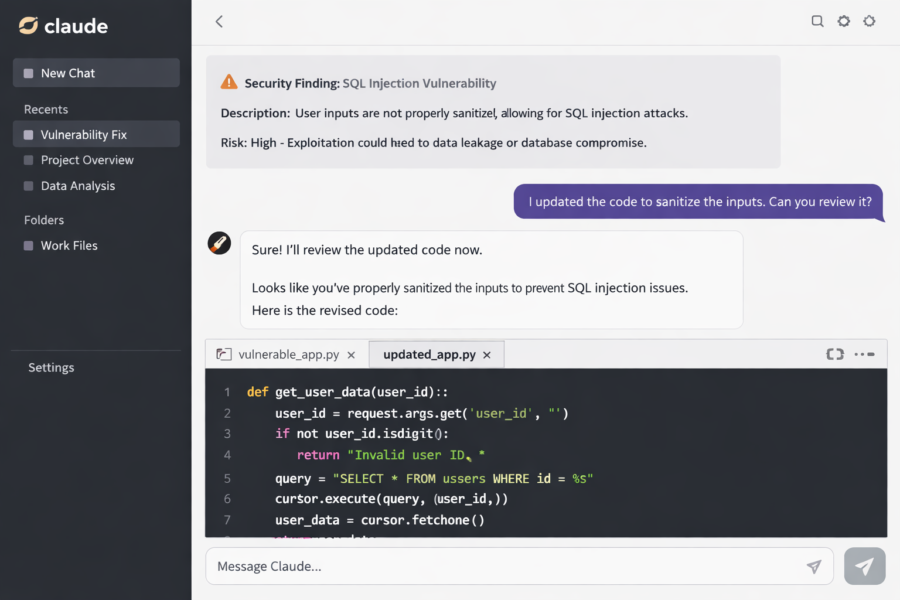Screen dimensions: 900x600
Task: Click the Message Claude input field
Action: 519,567
